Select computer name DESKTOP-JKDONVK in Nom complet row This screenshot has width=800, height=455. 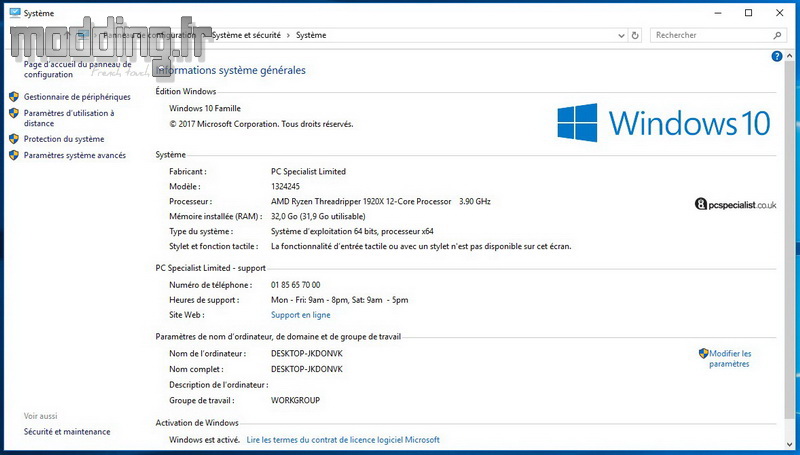[x=307, y=369]
